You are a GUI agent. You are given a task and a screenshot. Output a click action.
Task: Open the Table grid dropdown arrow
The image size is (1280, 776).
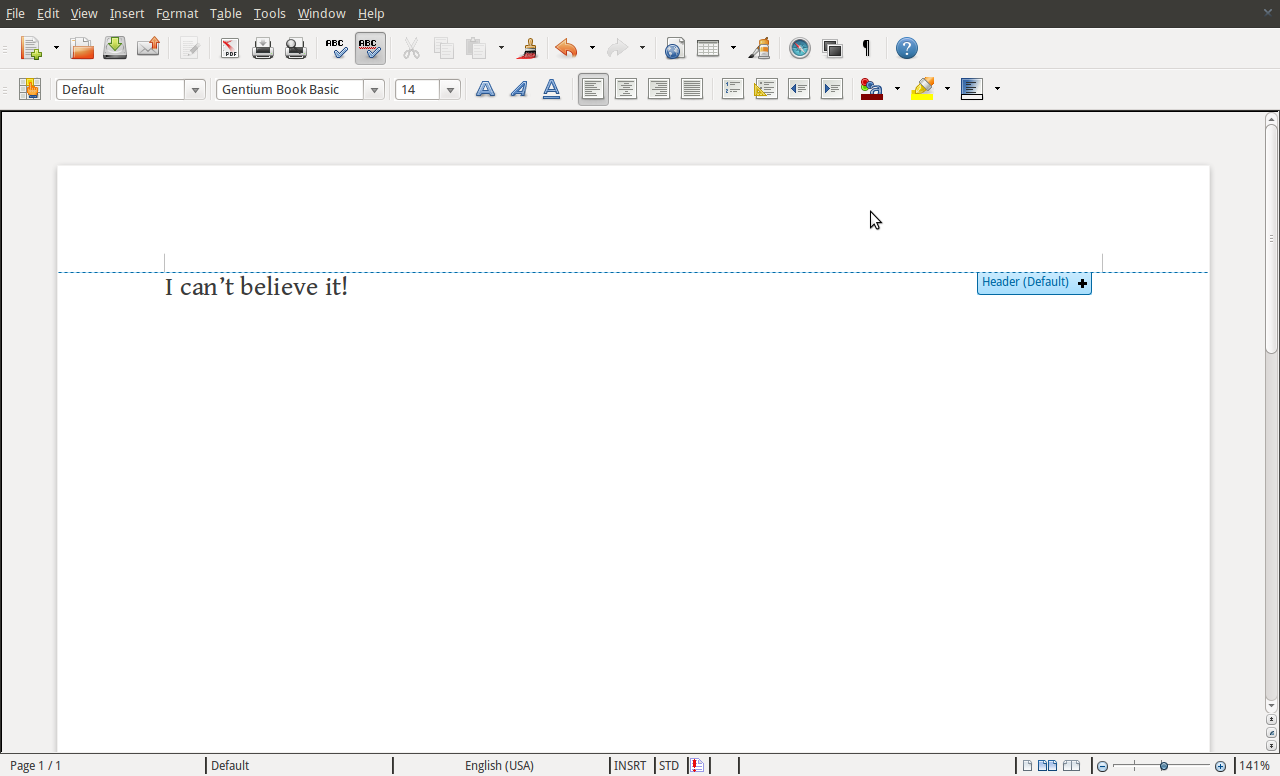[733, 48]
